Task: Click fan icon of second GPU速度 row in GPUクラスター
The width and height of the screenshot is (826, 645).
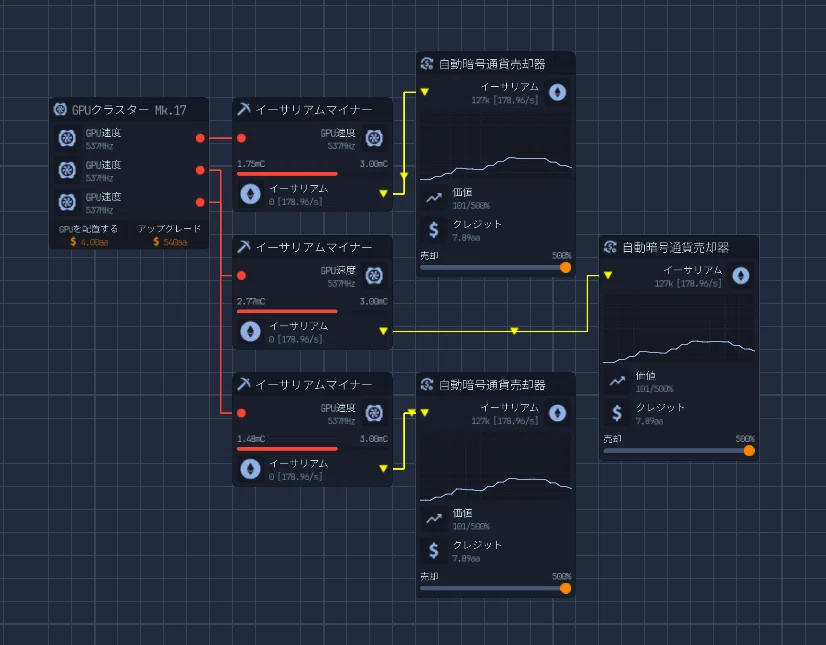Action: tap(67, 170)
